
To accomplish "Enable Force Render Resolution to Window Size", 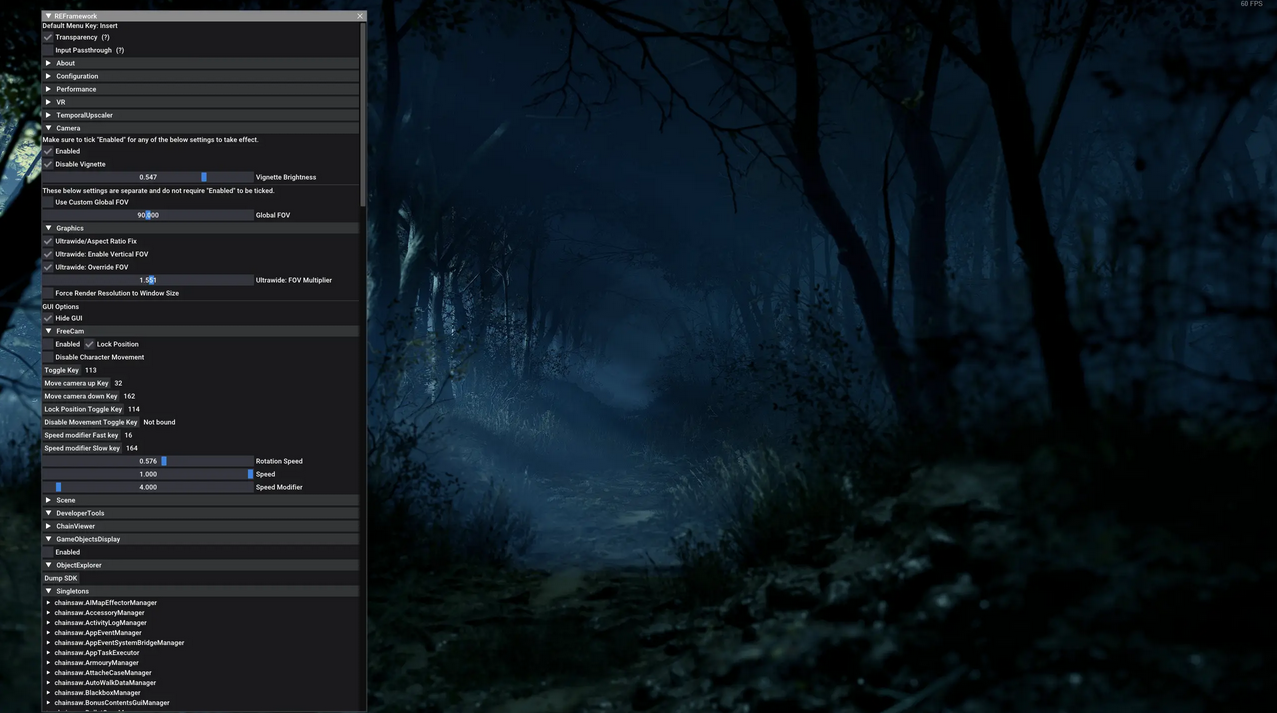I will coord(48,293).
